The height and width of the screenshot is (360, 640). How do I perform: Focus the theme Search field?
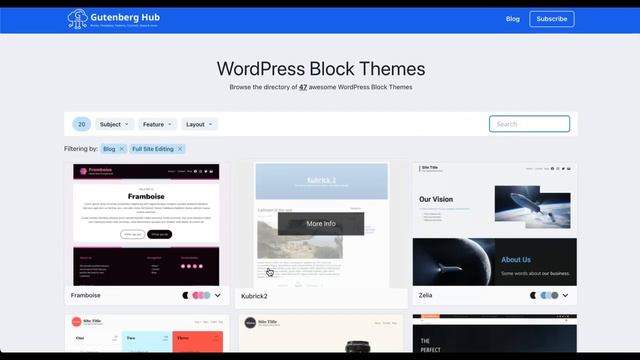[529, 124]
